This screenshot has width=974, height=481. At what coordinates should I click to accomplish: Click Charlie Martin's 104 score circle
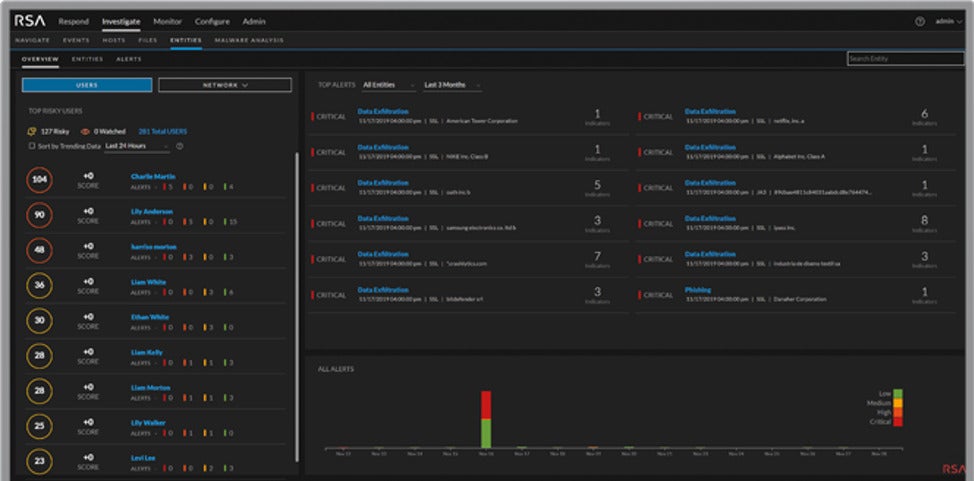pos(40,180)
